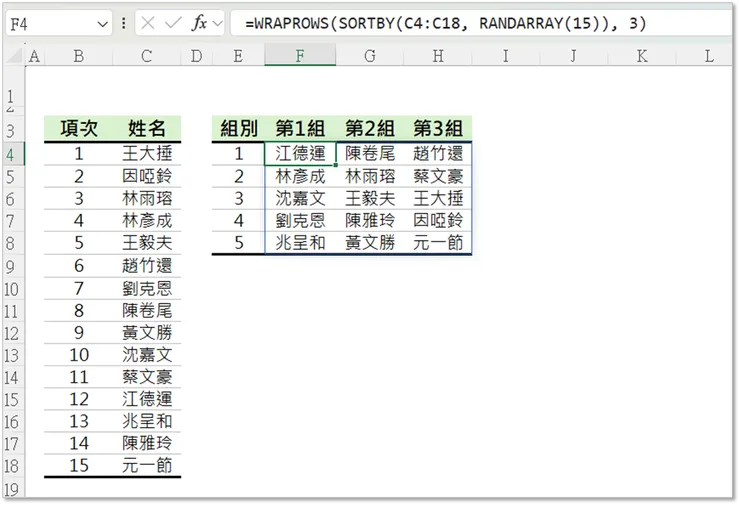Select cell 元一節 under 第3組
This screenshot has width=740, height=505.
(x=438, y=243)
